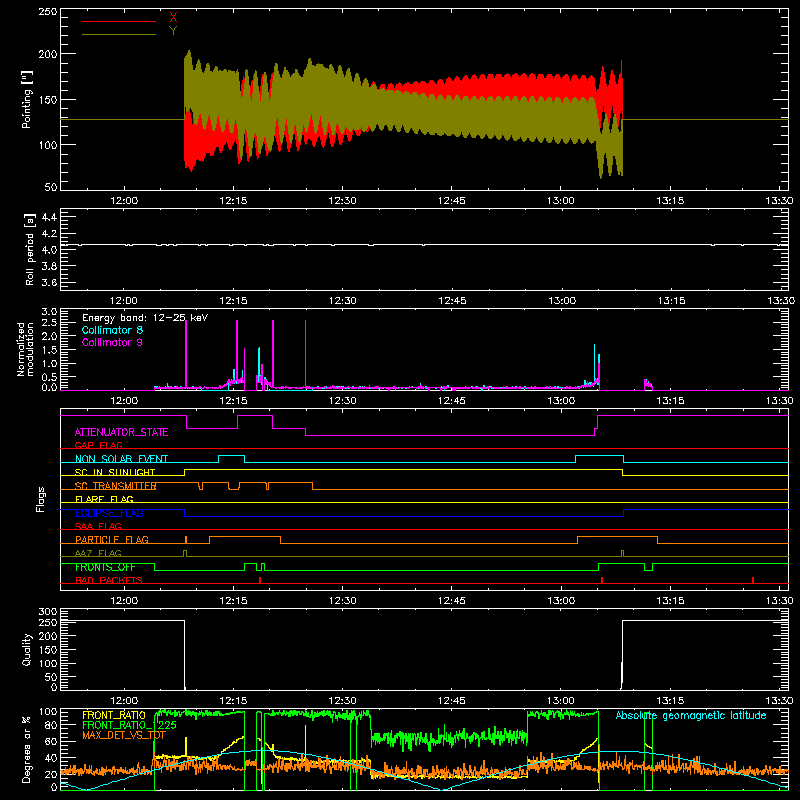
Task: Click the SC_IN_SUNLIGHT flag label
Action: click(115, 472)
